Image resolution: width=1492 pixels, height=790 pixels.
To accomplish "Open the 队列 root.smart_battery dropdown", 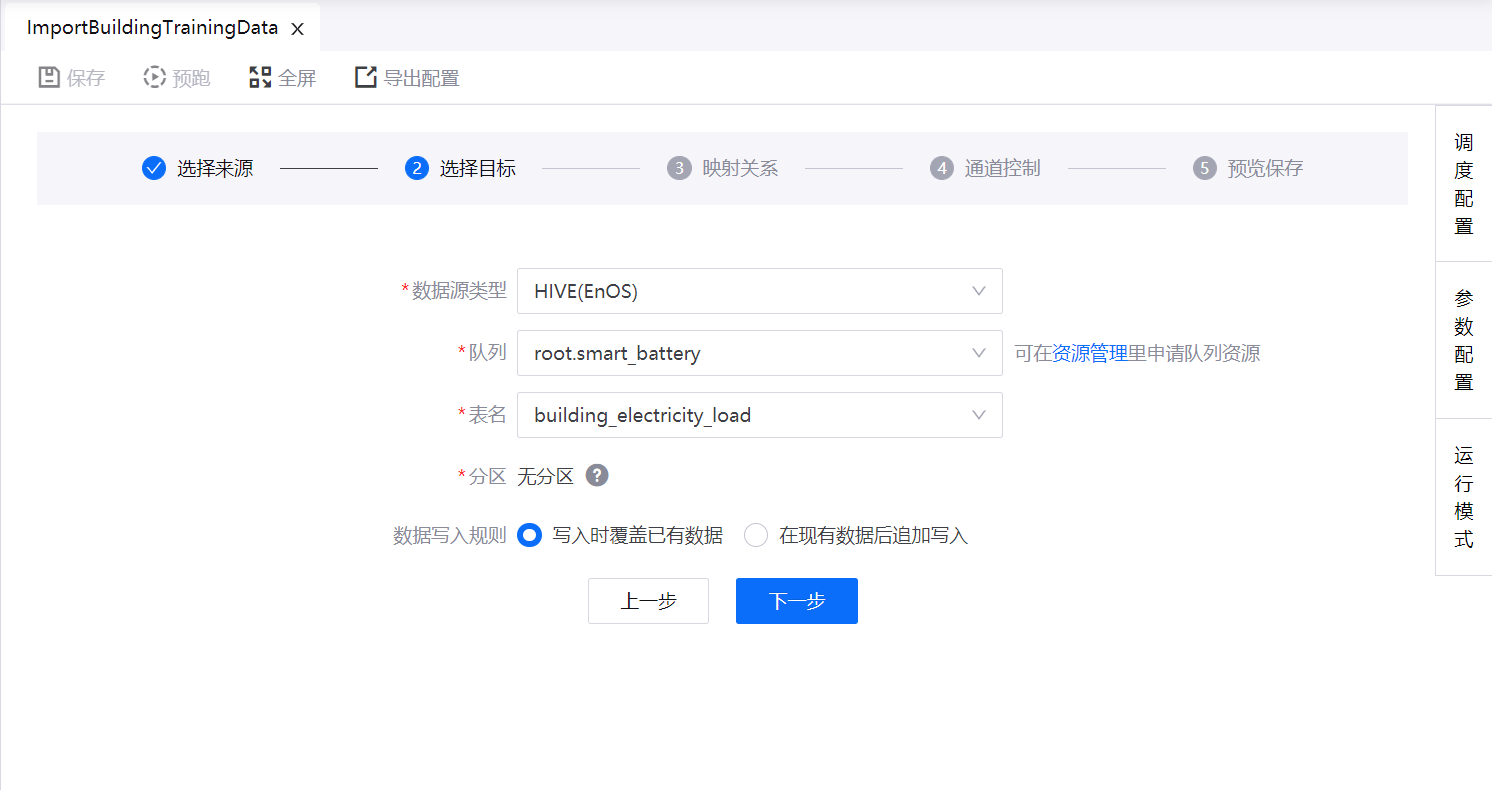I will click(x=760, y=353).
